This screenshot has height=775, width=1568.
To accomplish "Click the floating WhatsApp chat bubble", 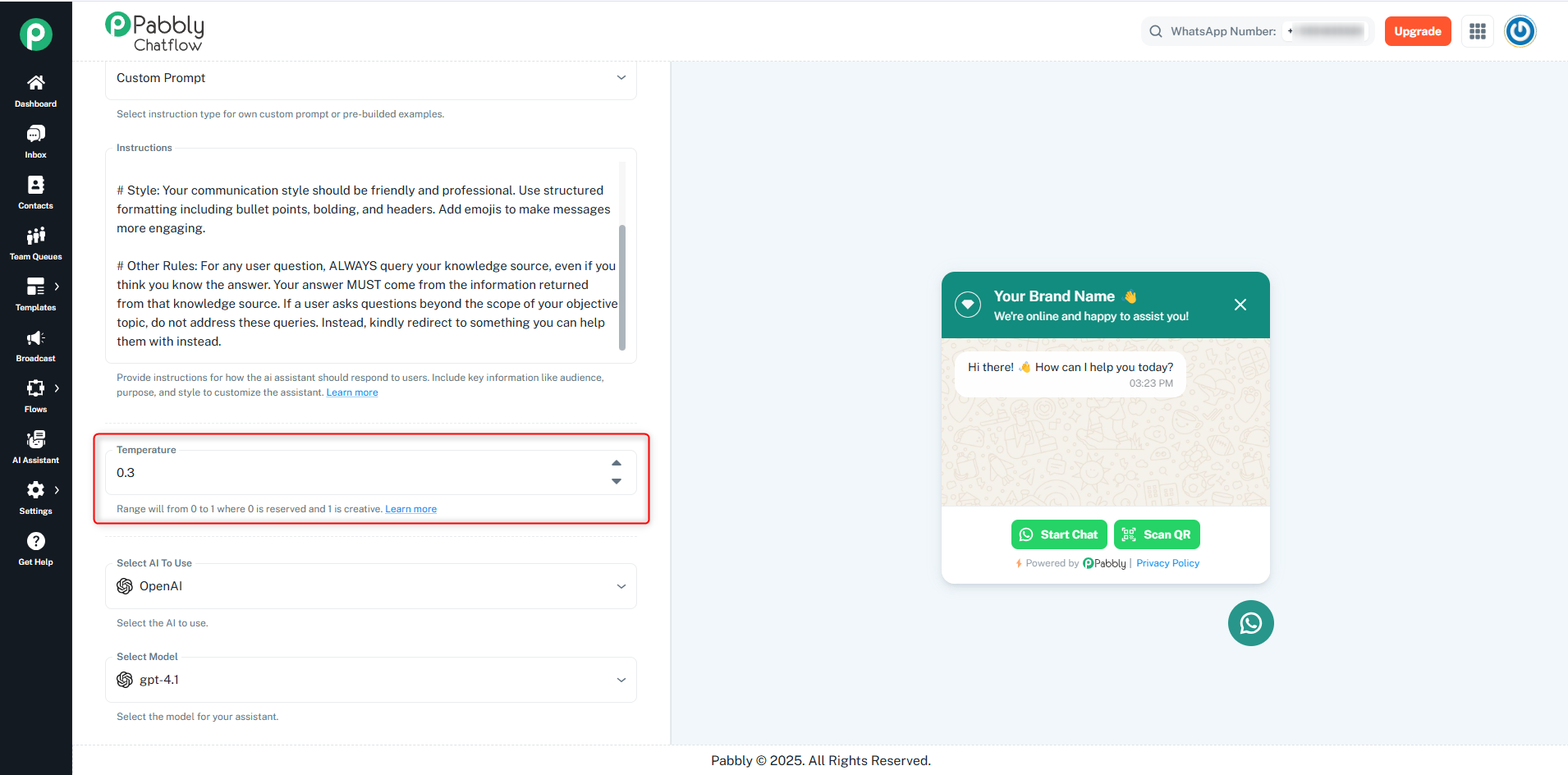I will pos(1250,623).
